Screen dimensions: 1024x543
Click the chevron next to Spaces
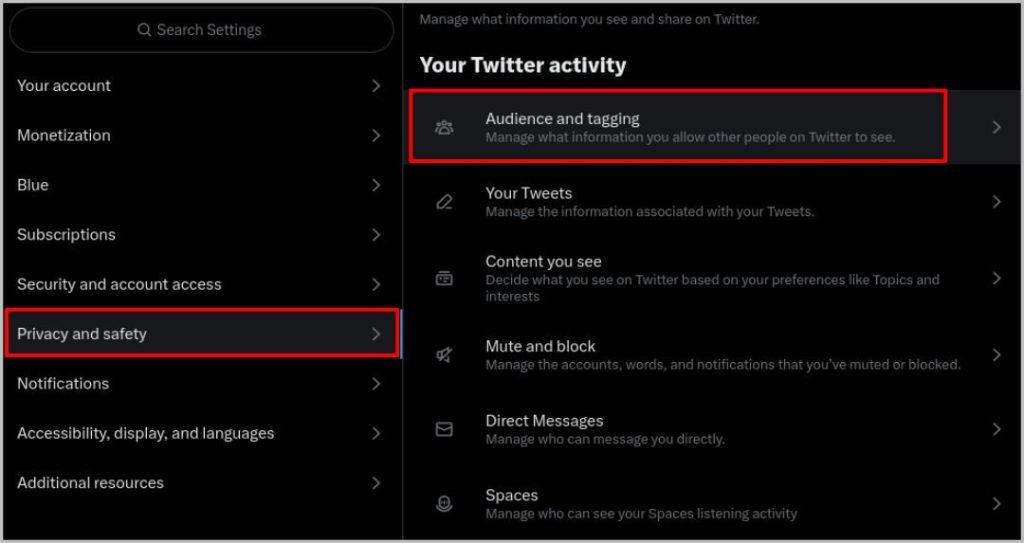[x=997, y=504]
